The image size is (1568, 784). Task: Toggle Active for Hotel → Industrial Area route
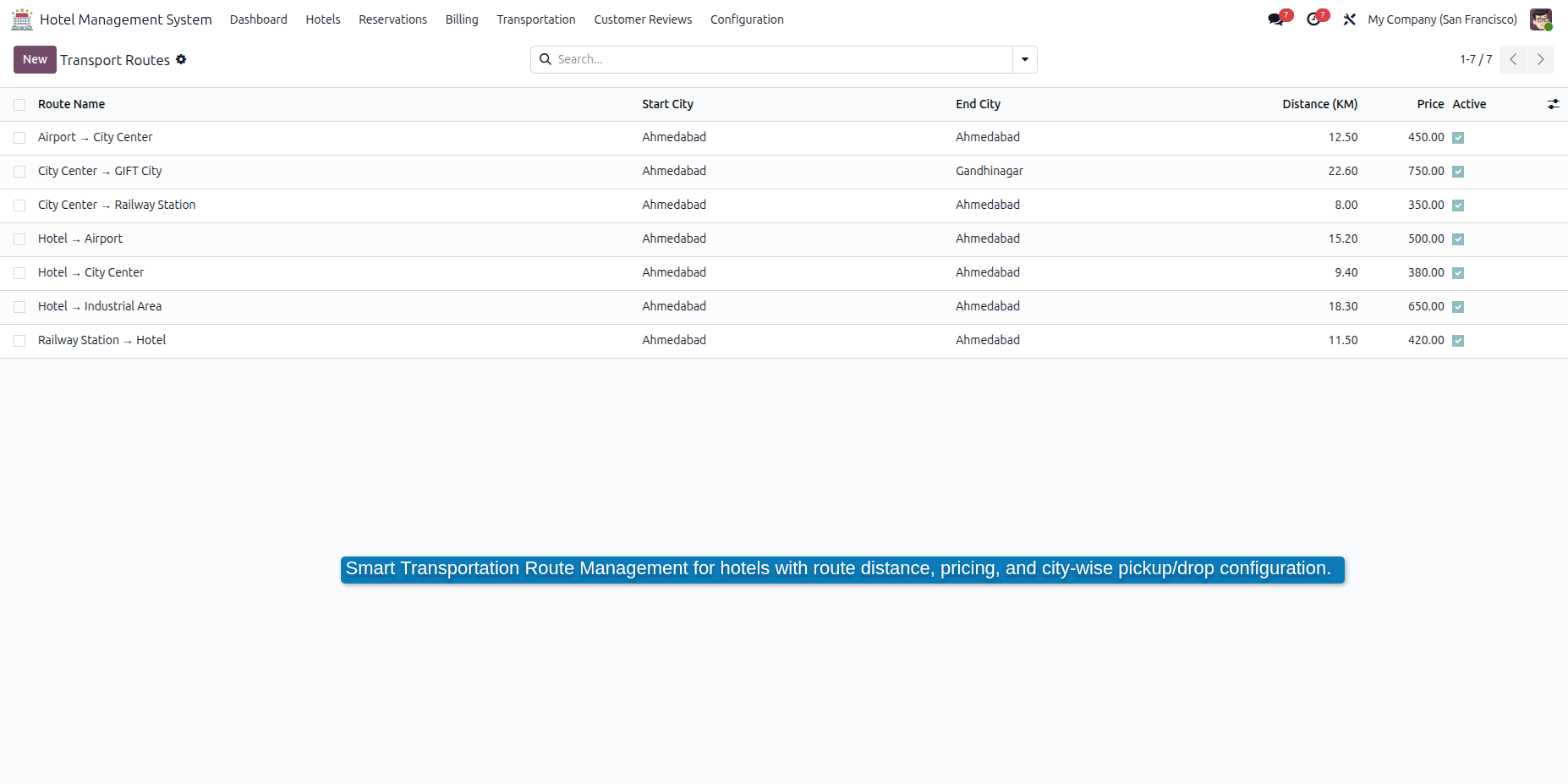point(1458,307)
